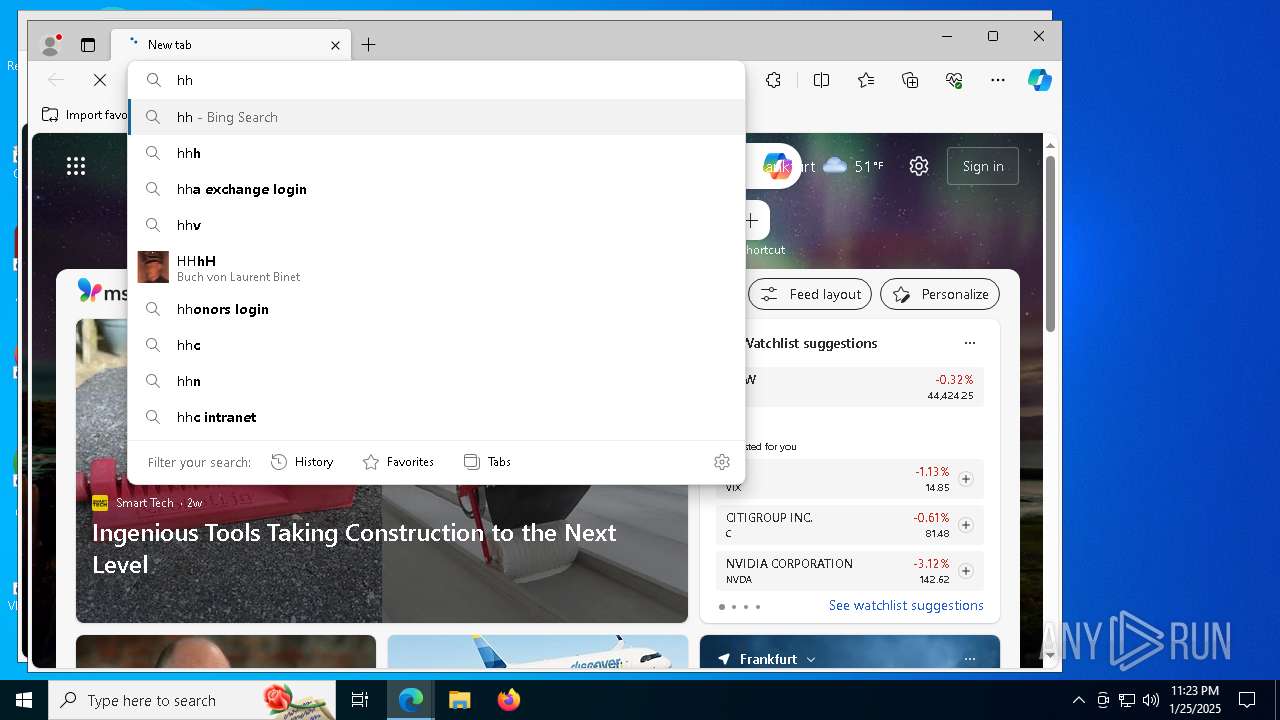
Task: Open Feed layout options
Action: [812, 294]
